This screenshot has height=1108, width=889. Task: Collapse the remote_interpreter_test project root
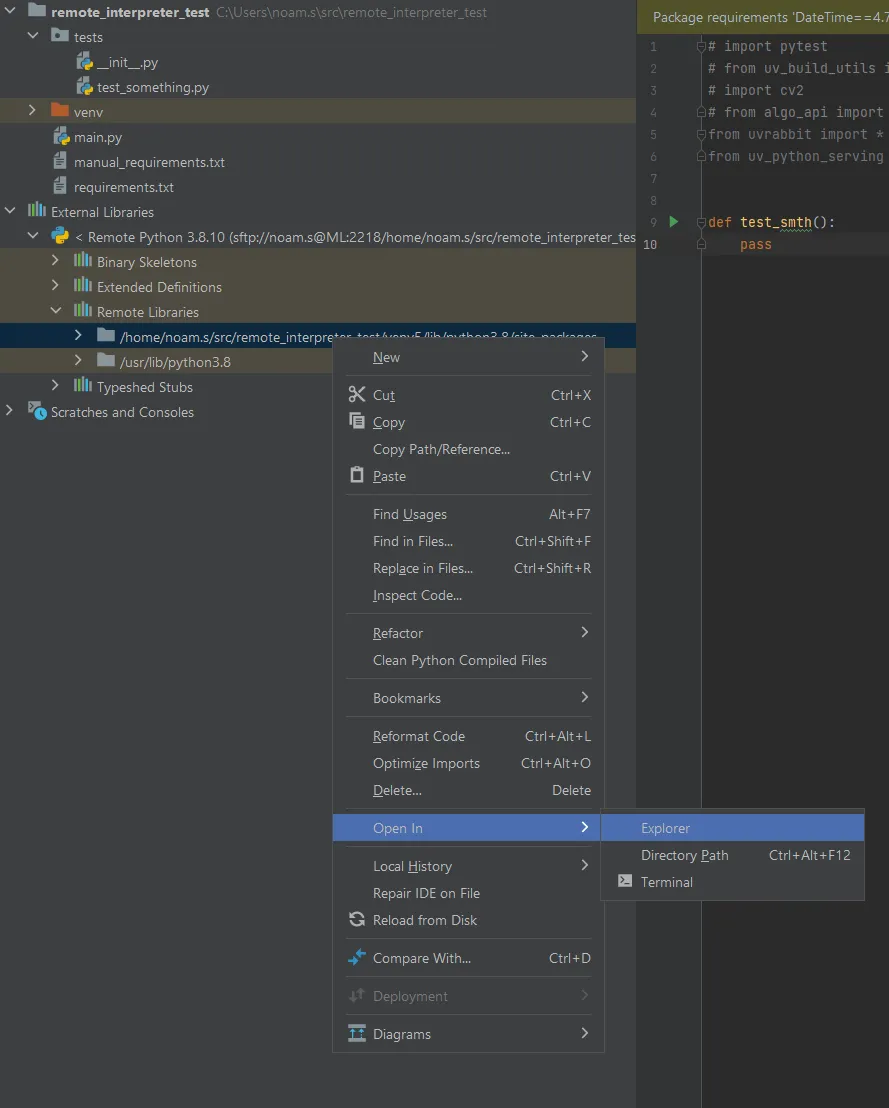coord(10,11)
